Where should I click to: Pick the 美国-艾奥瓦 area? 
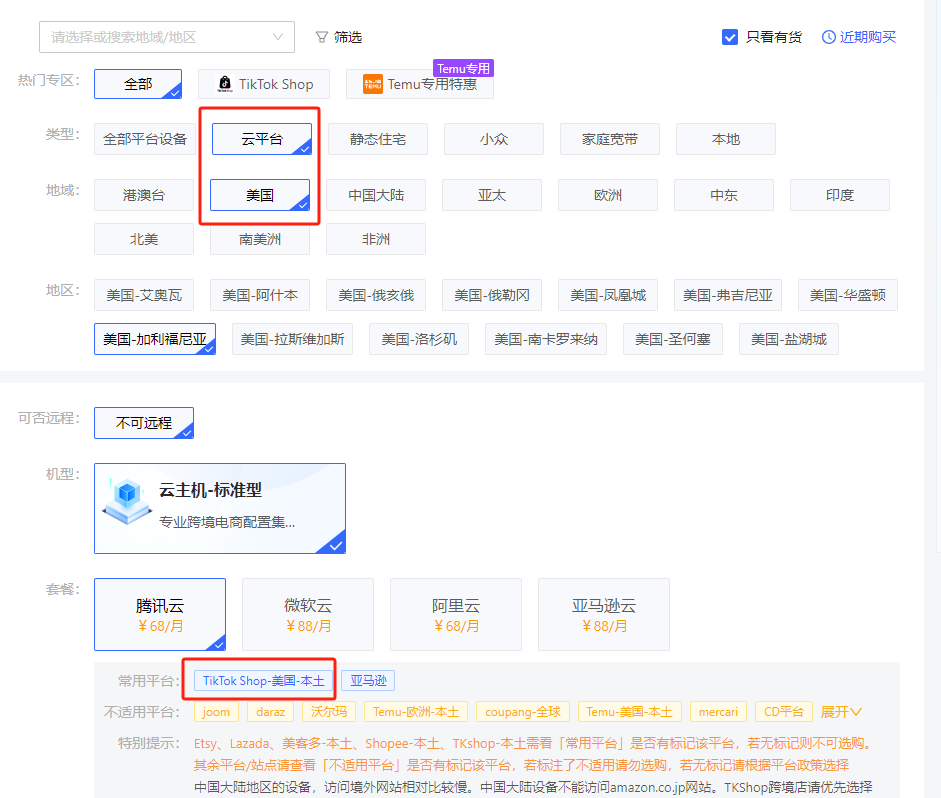coord(144,295)
